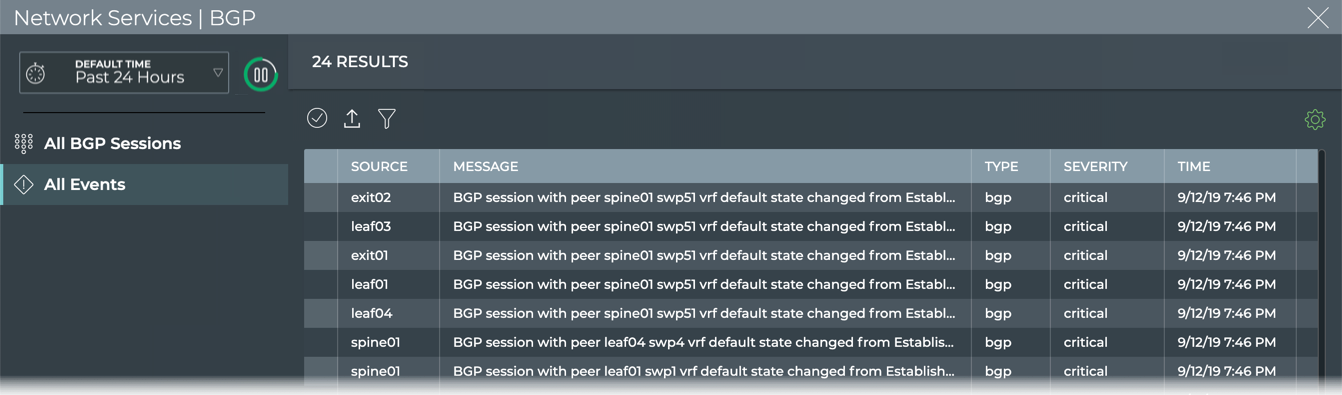Close the Network Services BGP card
Screen dimensions: 1342x395
coord(1318,17)
